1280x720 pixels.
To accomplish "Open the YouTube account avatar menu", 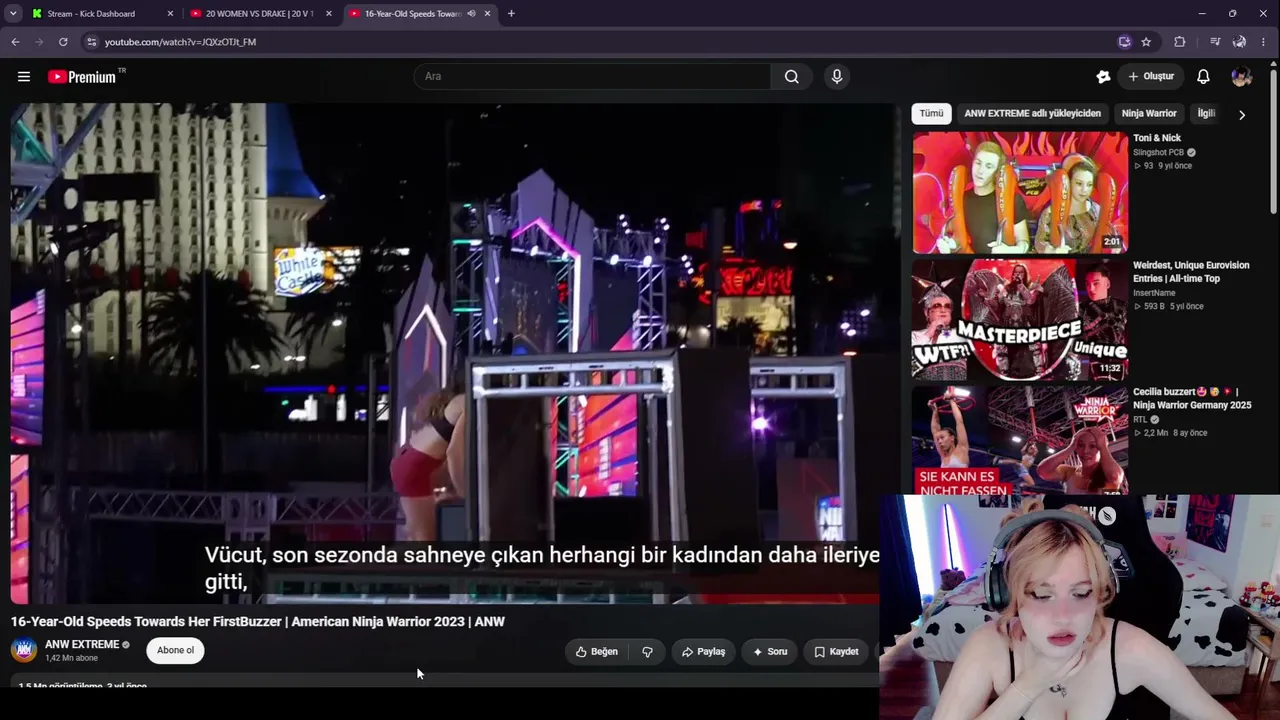I will (x=1242, y=77).
